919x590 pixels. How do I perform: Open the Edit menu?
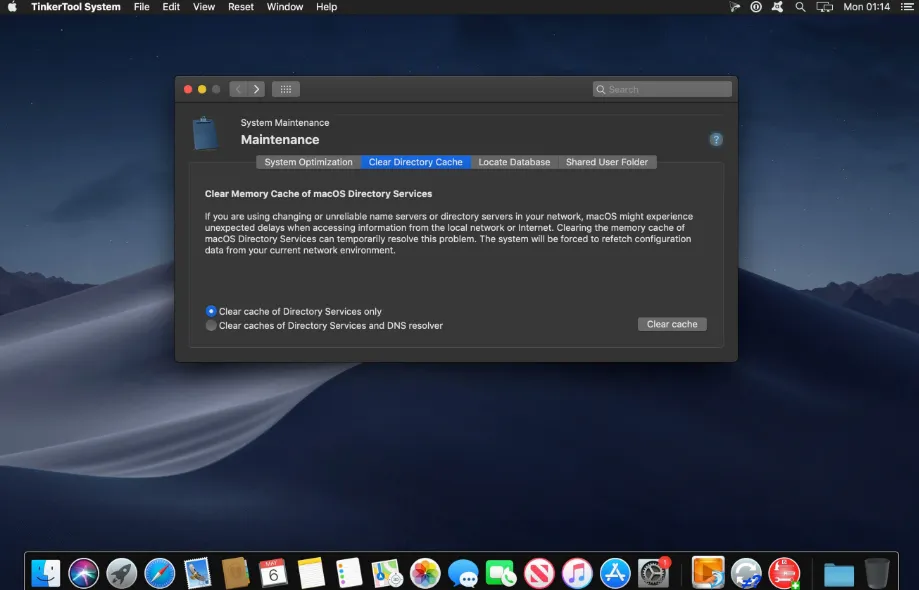pyautogui.click(x=171, y=7)
